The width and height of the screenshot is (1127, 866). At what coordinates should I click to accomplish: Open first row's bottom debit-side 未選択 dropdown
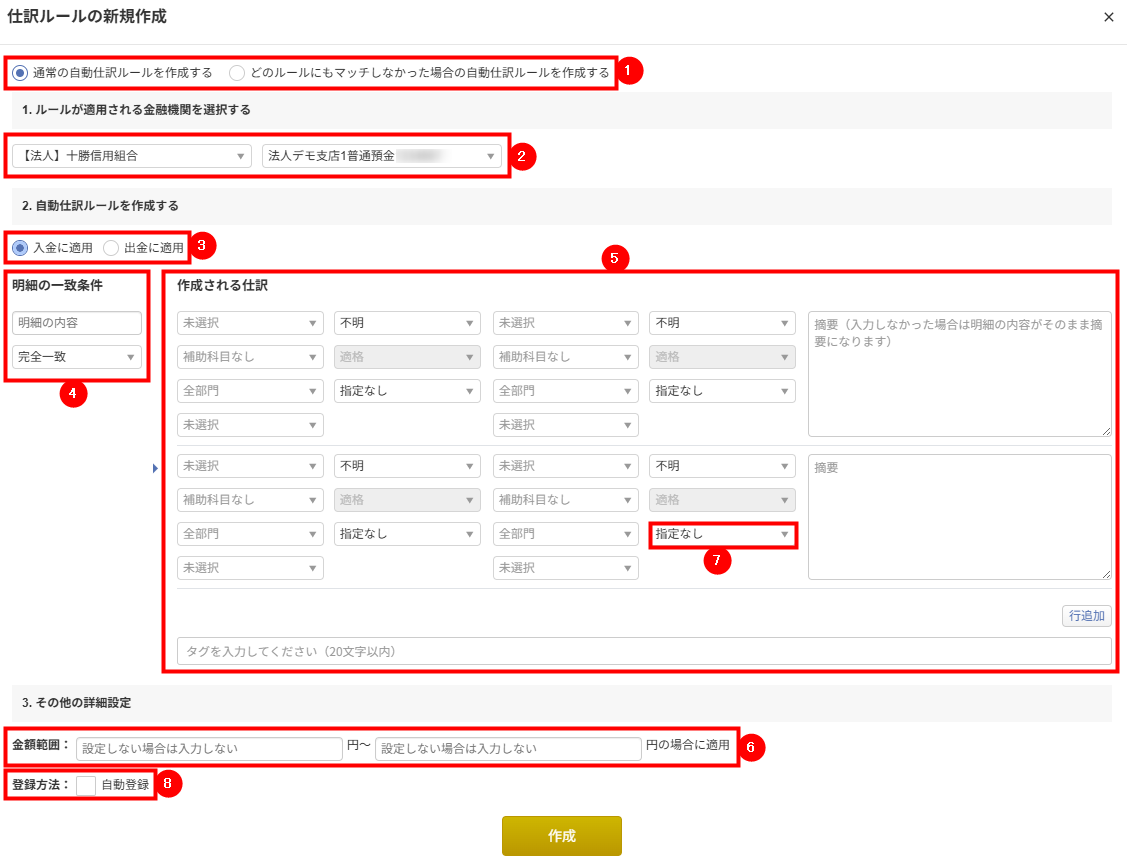250,425
